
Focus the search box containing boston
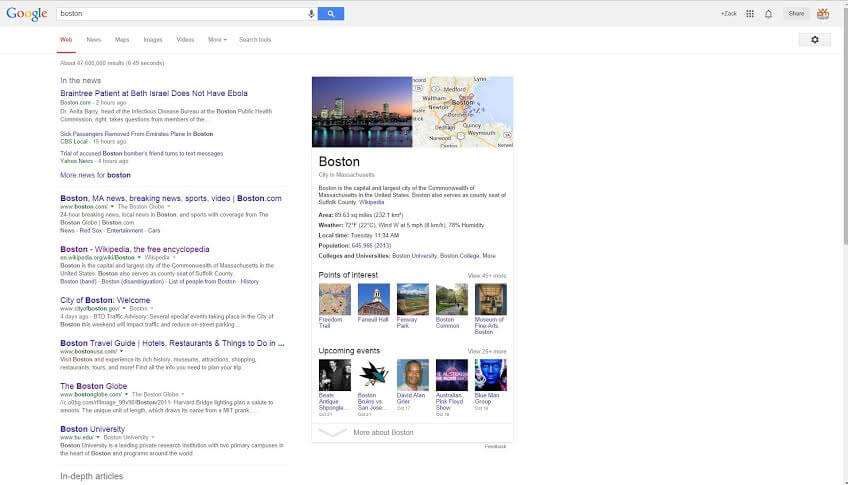(182, 14)
